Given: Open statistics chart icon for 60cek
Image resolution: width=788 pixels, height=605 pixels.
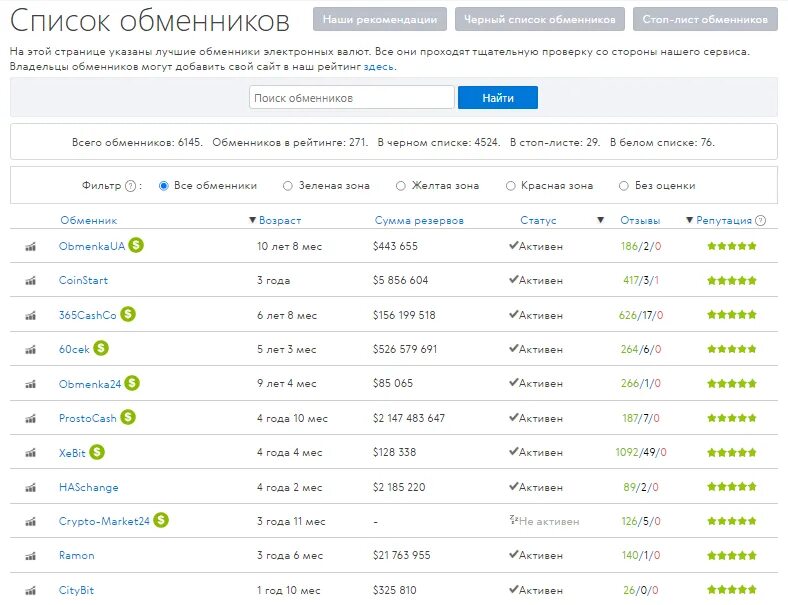Looking at the screenshot, I should tap(31, 350).
